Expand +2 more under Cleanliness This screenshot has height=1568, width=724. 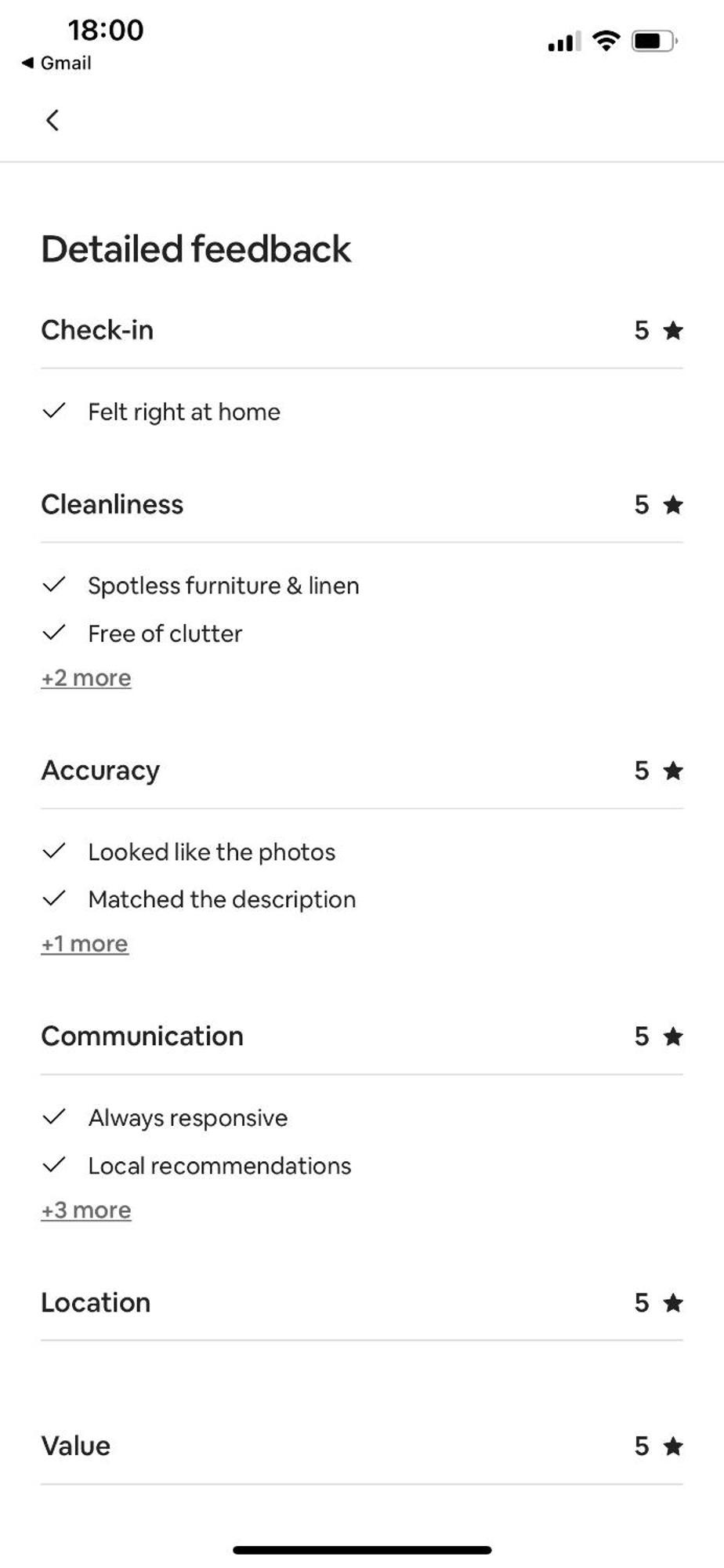tap(86, 678)
